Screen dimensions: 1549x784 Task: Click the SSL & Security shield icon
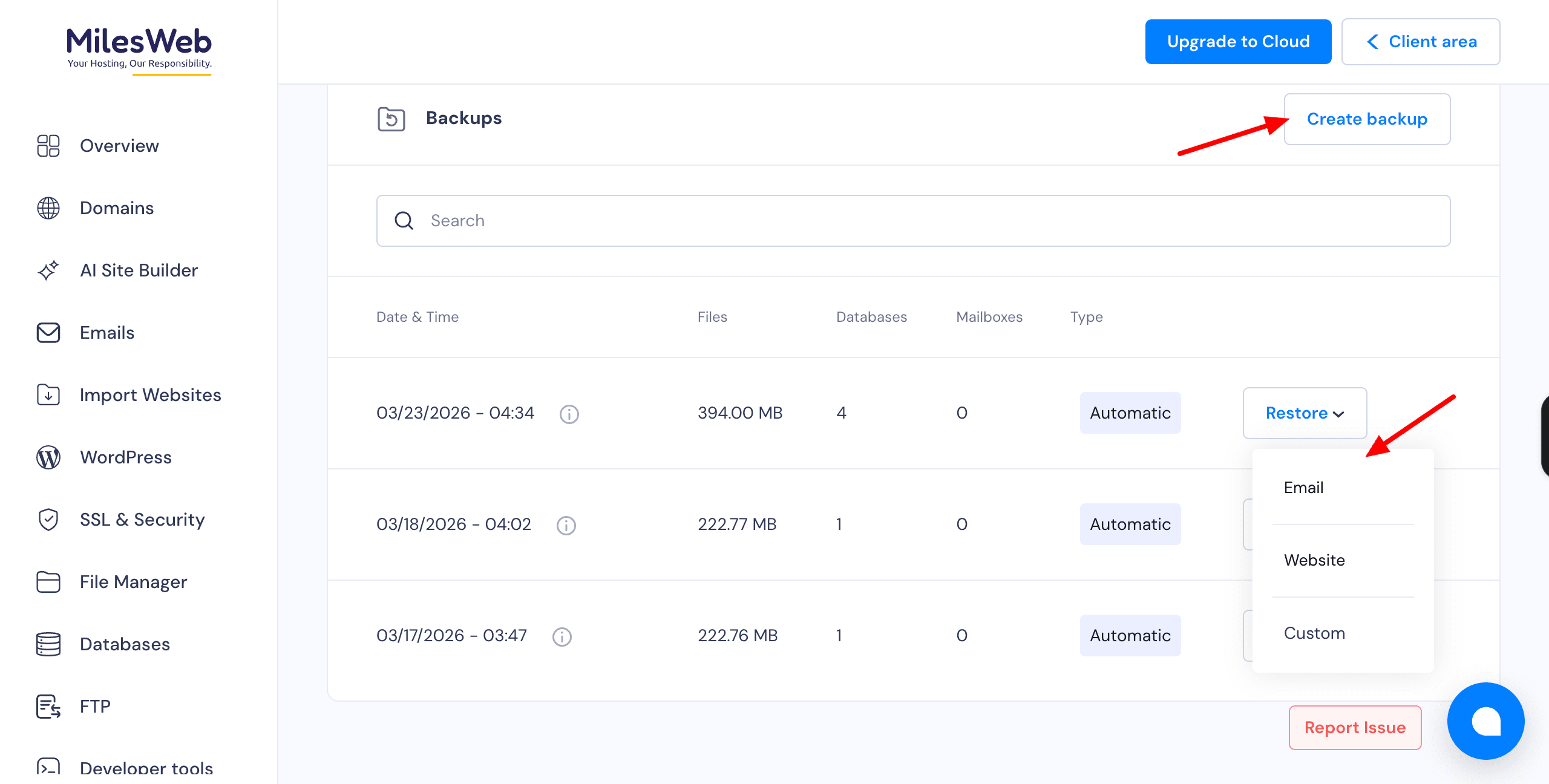click(x=48, y=520)
